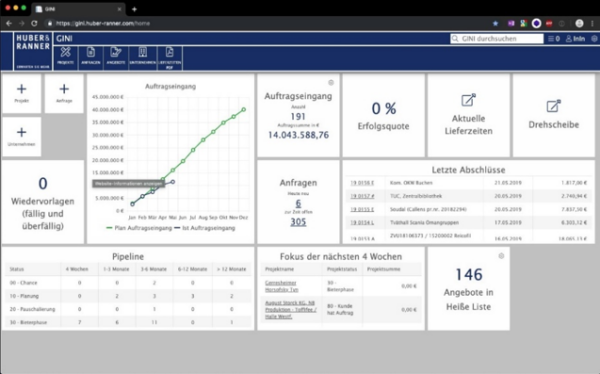Viewport: 600px width, 374px height.
Task: Open the Gerresheimer project link
Action: point(281,286)
